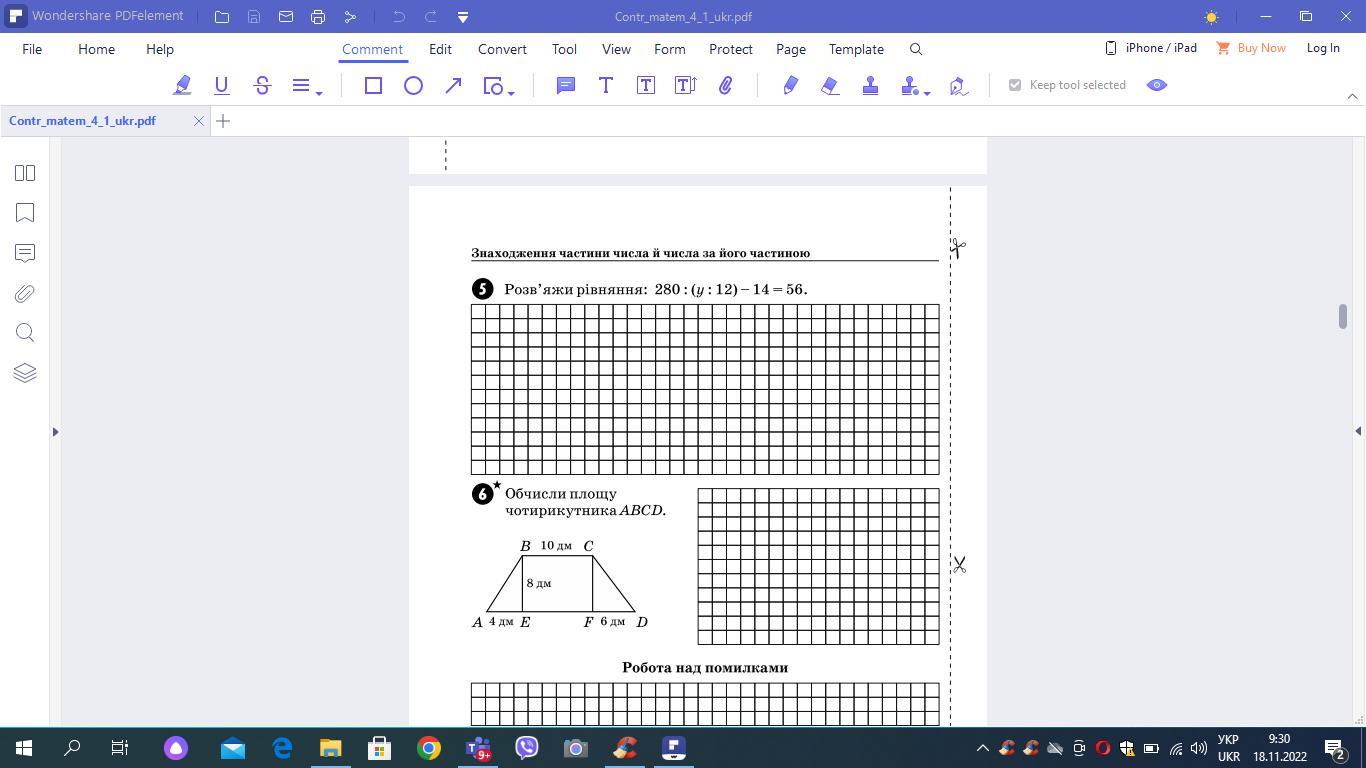Toggle the Keep tool selected checkbox
The width and height of the screenshot is (1366, 768).
(x=1015, y=85)
